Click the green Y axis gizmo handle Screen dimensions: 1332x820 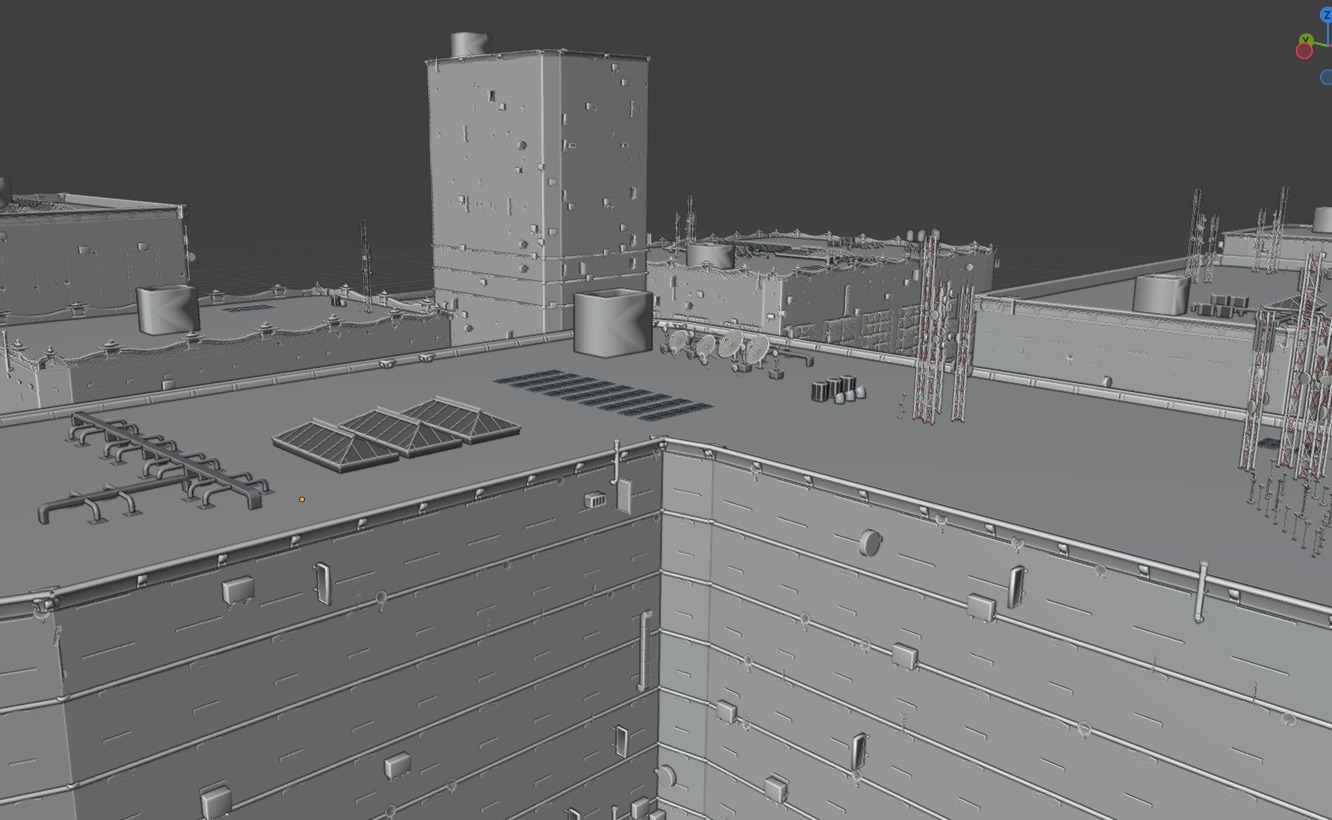pyautogui.click(x=1306, y=40)
